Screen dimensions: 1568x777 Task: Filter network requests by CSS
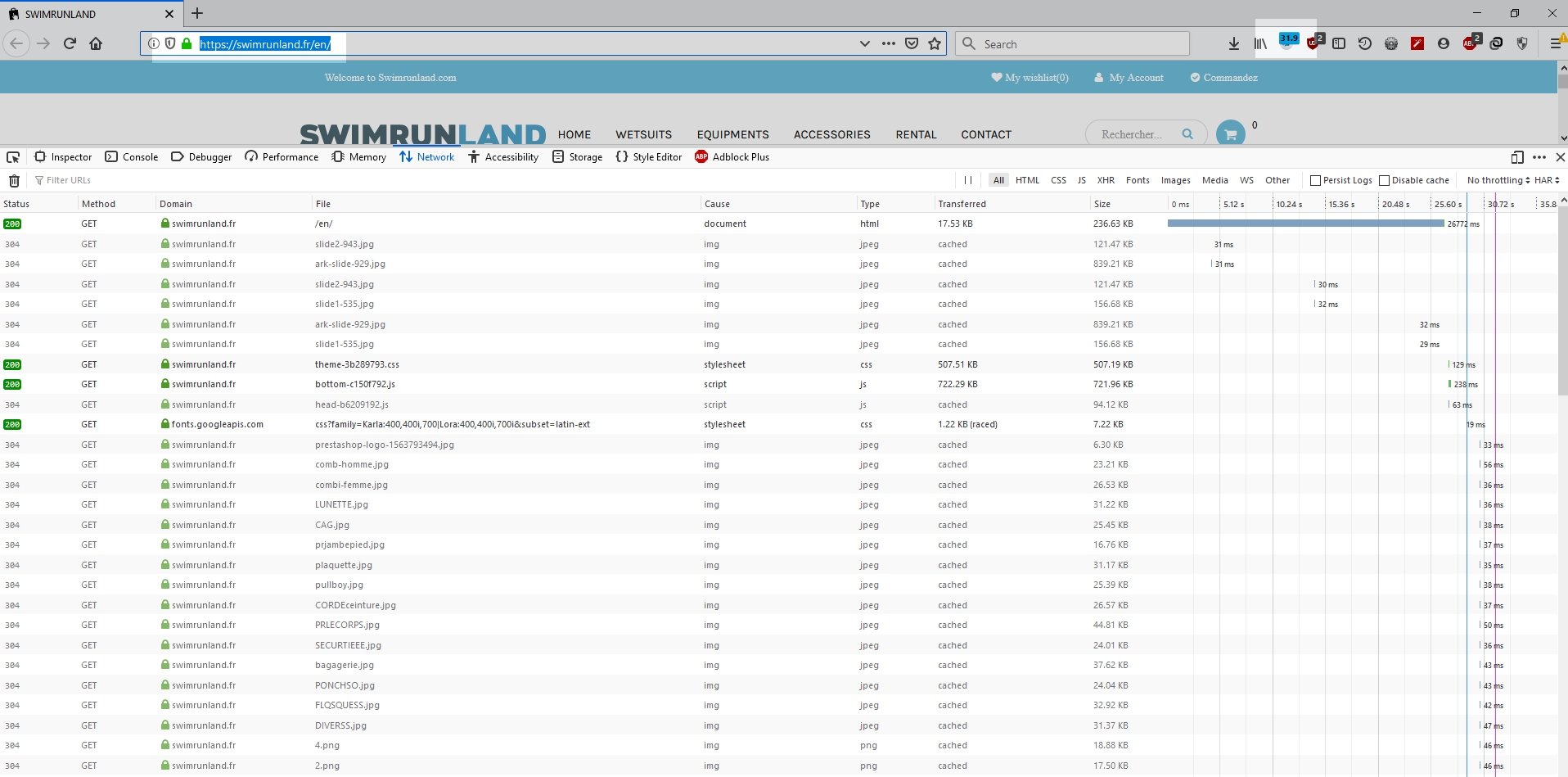pyautogui.click(x=1058, y=180)
